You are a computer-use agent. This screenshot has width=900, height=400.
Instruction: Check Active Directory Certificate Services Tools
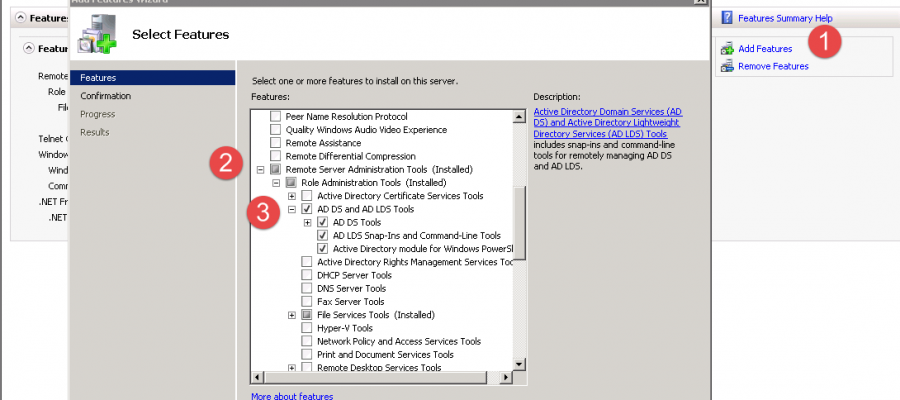[307, 196]
